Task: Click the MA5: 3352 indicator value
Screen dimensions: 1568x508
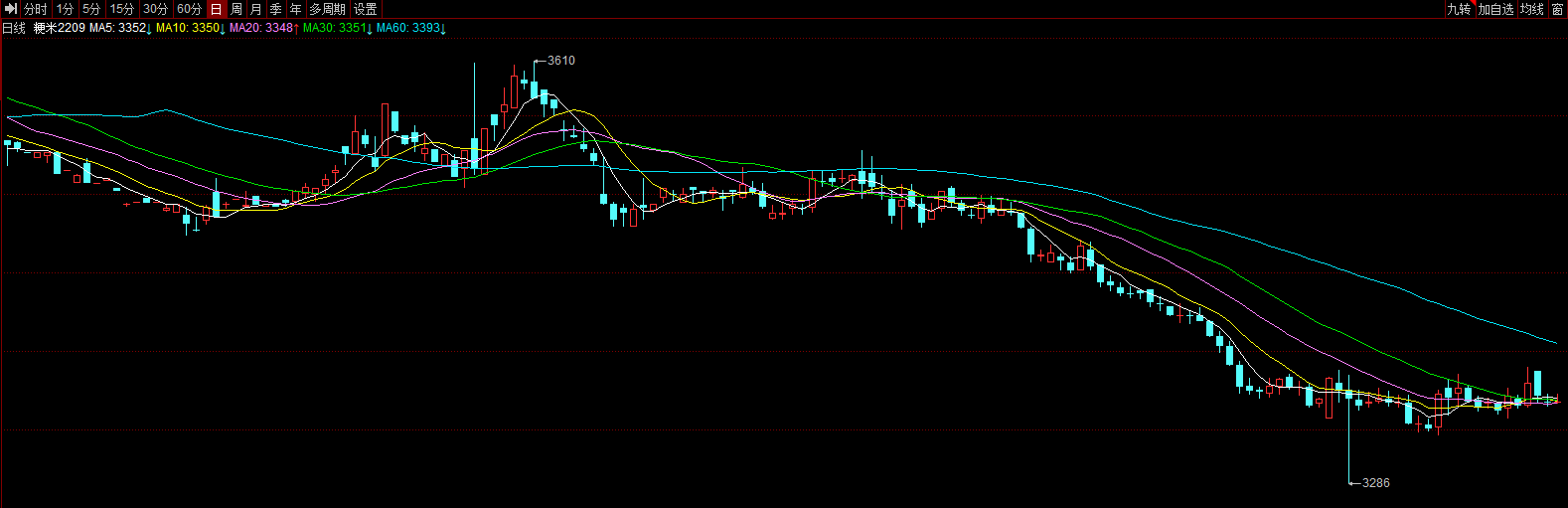Action: (x=120, y=28)
